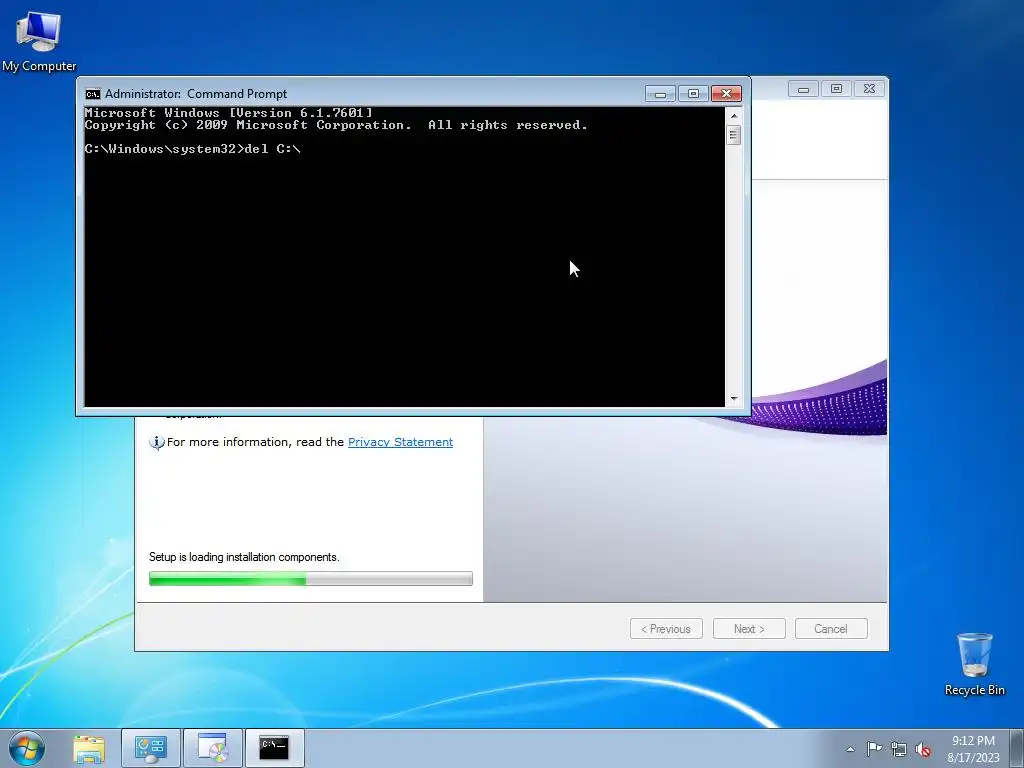This screenshot has height=768, width=1024.
Task: Maximize the Command Prompt window
Action: [693, 94]
